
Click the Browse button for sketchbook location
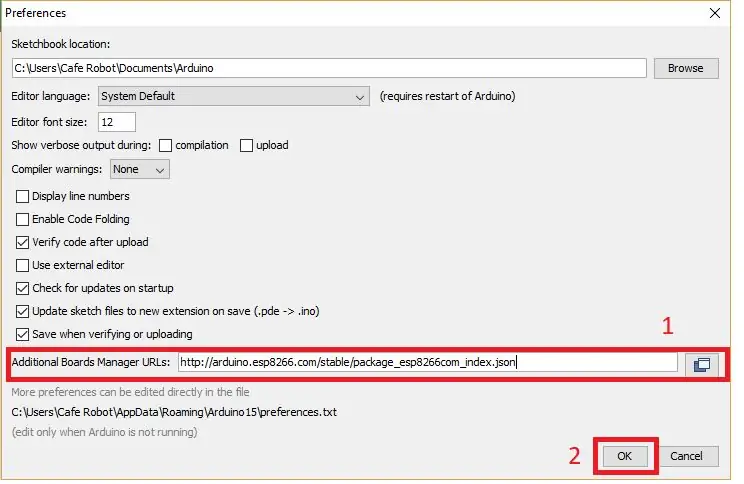click(686, 68)
